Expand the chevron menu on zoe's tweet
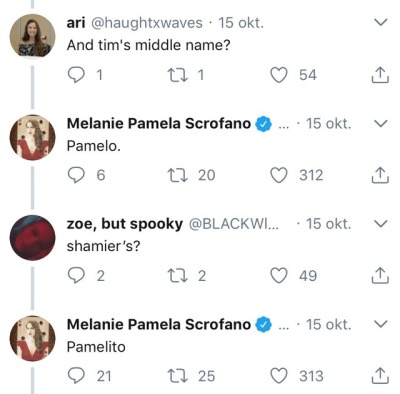The image size is (400, 394). click(380, 224)
